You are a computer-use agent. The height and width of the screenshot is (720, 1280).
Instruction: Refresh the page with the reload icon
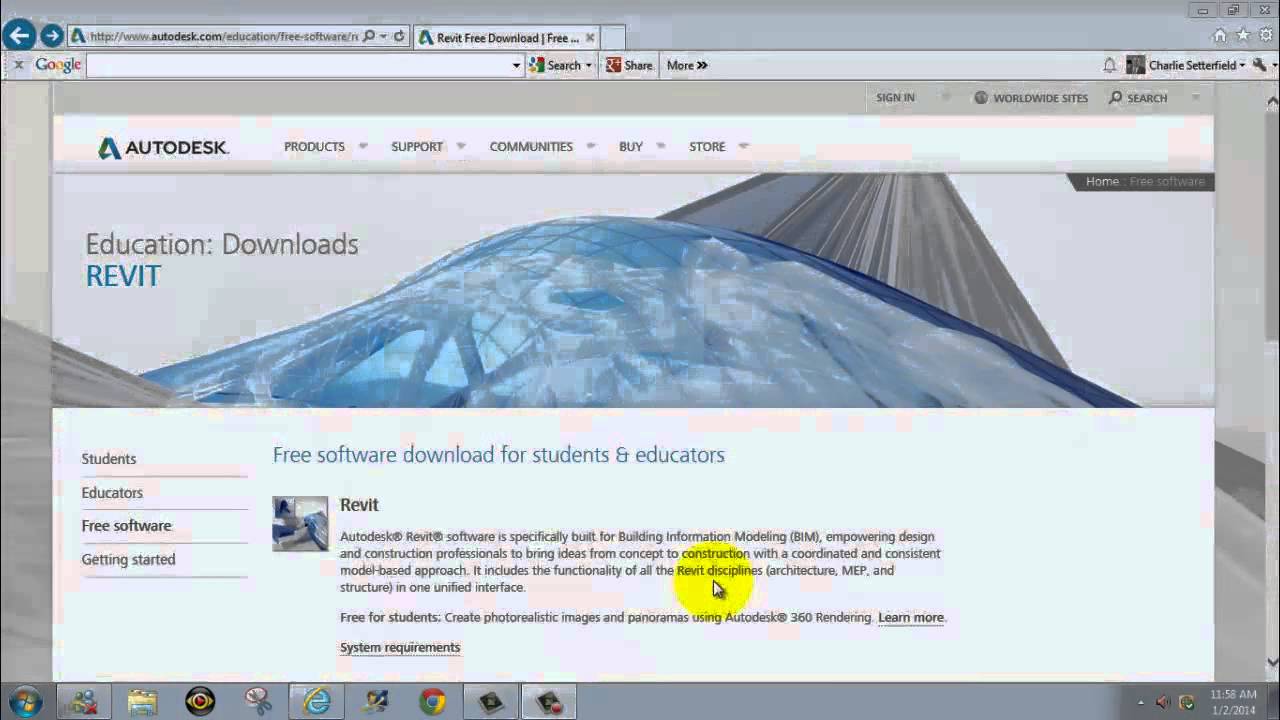click(x=399, y=37)
